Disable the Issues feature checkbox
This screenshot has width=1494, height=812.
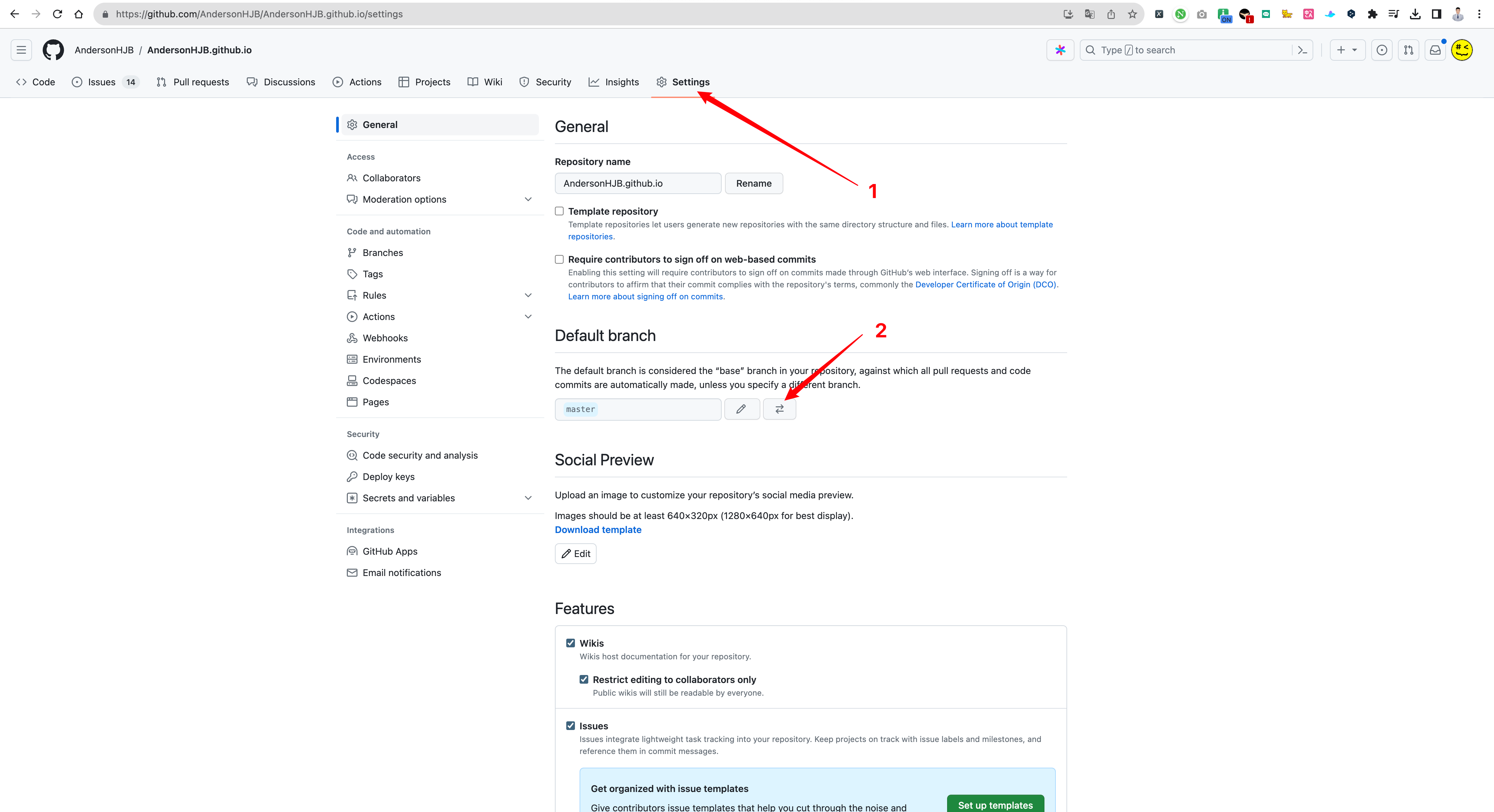tap(571, 726)
